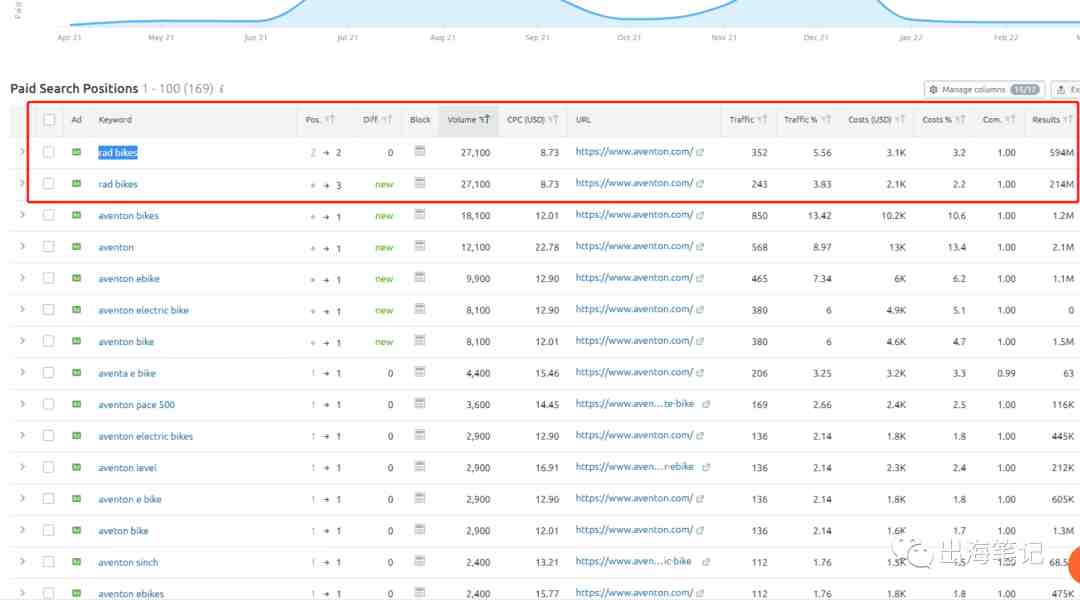Sort by the Traffic column sort icon

click(762, 120)
